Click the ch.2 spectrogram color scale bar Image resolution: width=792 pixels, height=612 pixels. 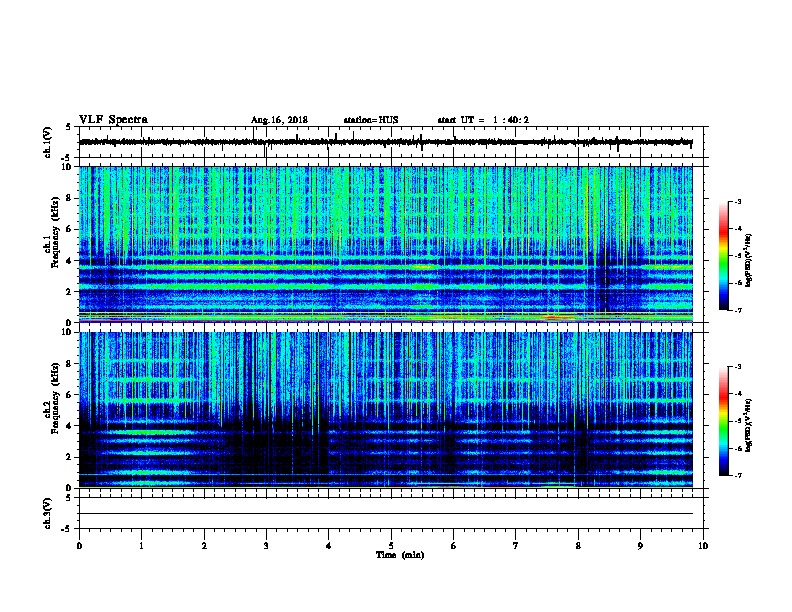[723, 421]
